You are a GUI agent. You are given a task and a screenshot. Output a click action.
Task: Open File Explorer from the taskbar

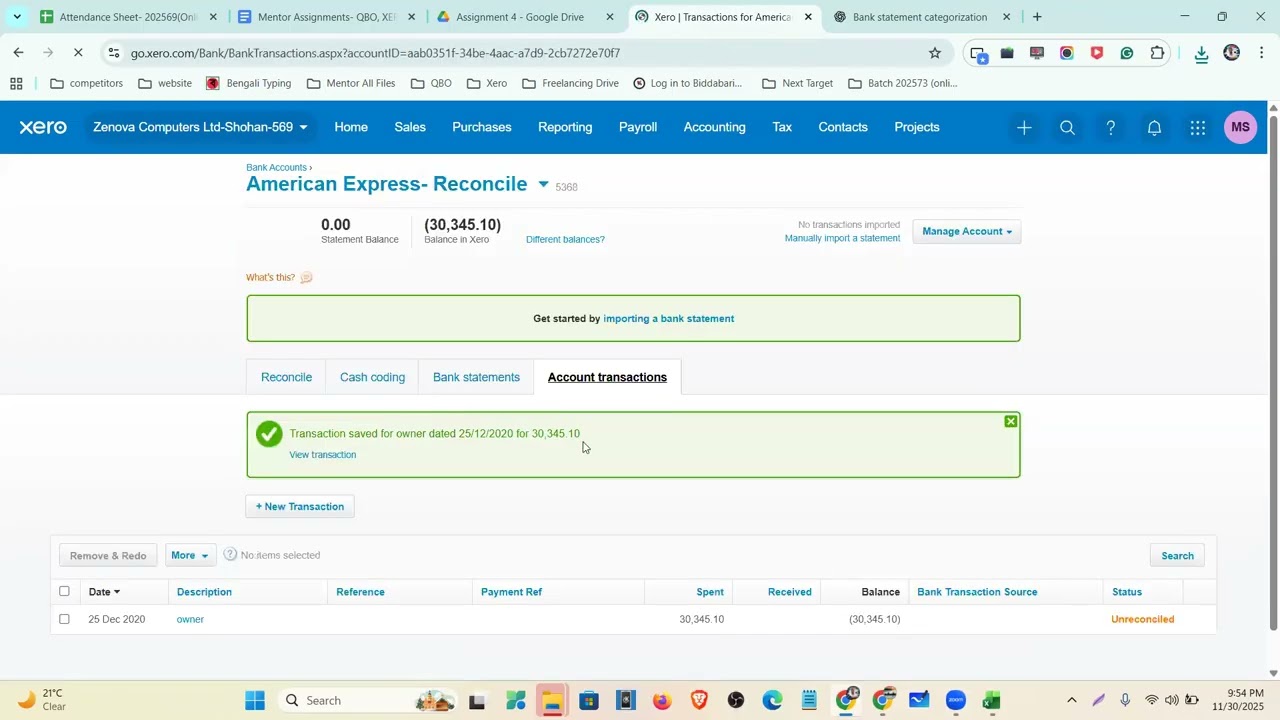551,700
